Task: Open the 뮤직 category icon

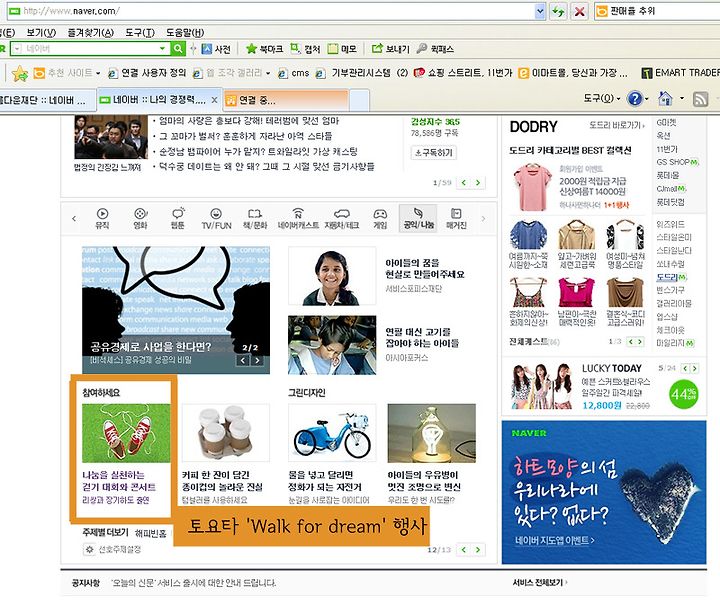Action: (102, 213)
